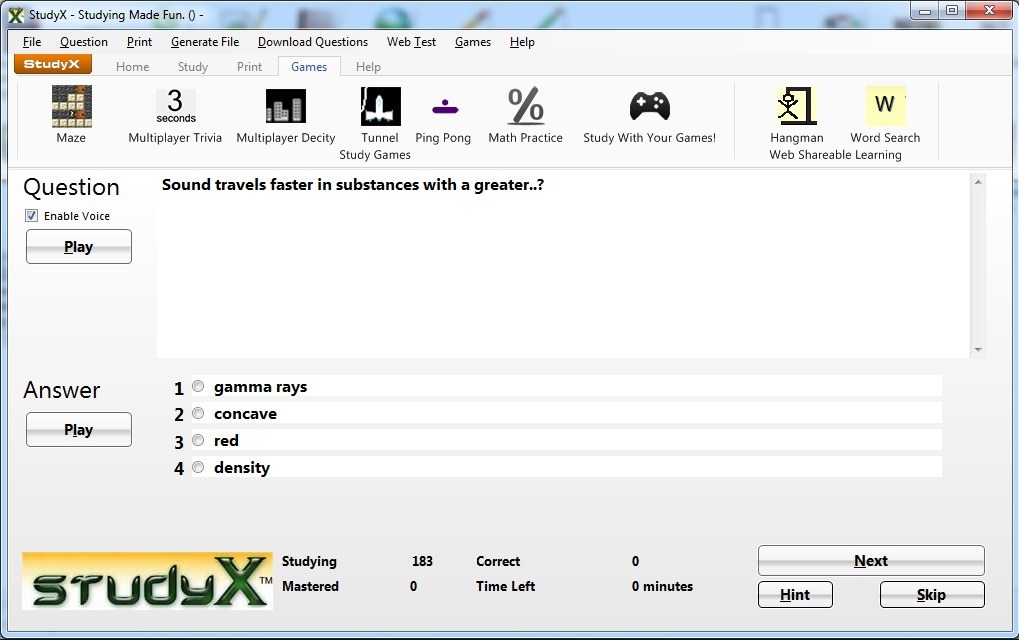Image resolution: width=1019 pixels, height=640 pixels.
Task: Open the Generate File menu
Action: click(205, 42)
